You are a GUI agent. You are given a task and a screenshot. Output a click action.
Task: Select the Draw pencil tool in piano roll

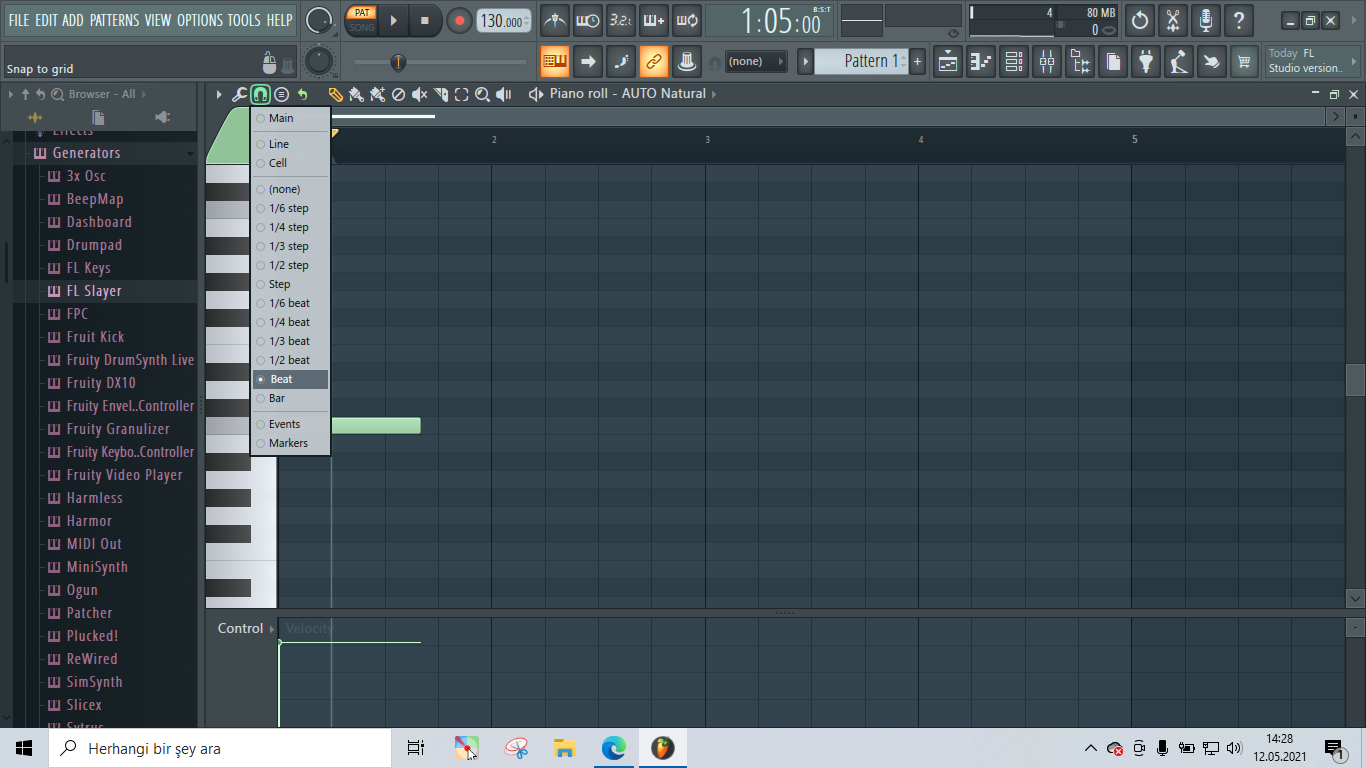(336, 94)
